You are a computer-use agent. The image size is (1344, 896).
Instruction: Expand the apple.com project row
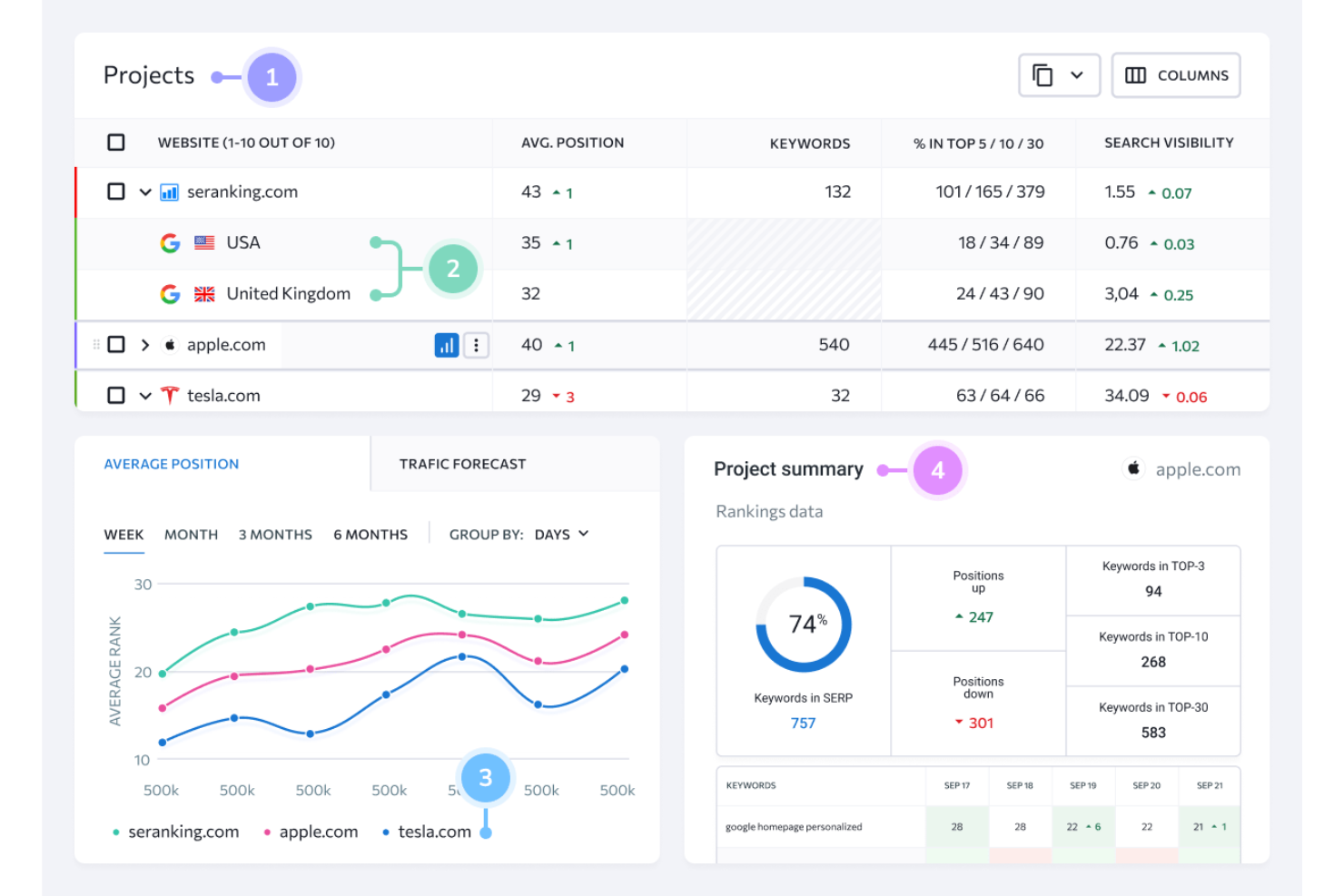click(x=145, y=345)
